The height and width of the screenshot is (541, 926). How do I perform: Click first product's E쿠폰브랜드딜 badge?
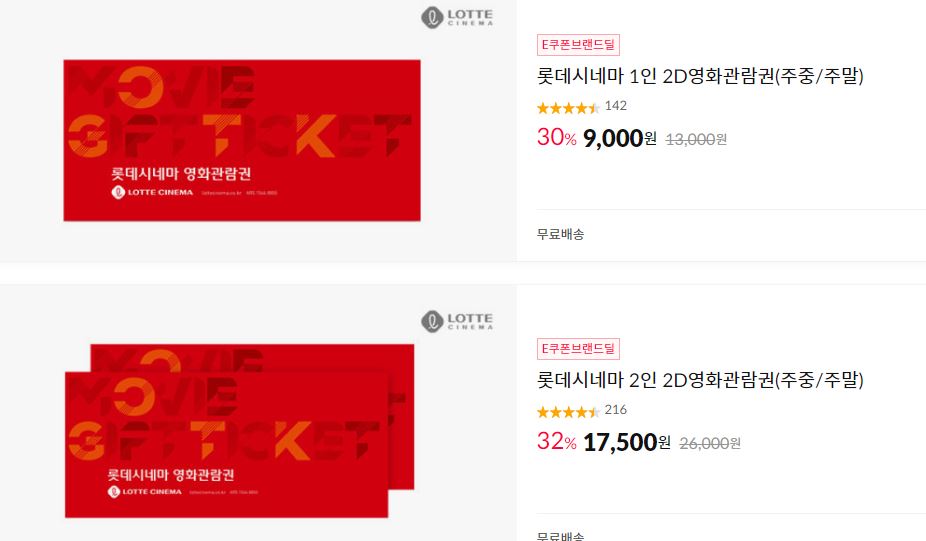578,45
